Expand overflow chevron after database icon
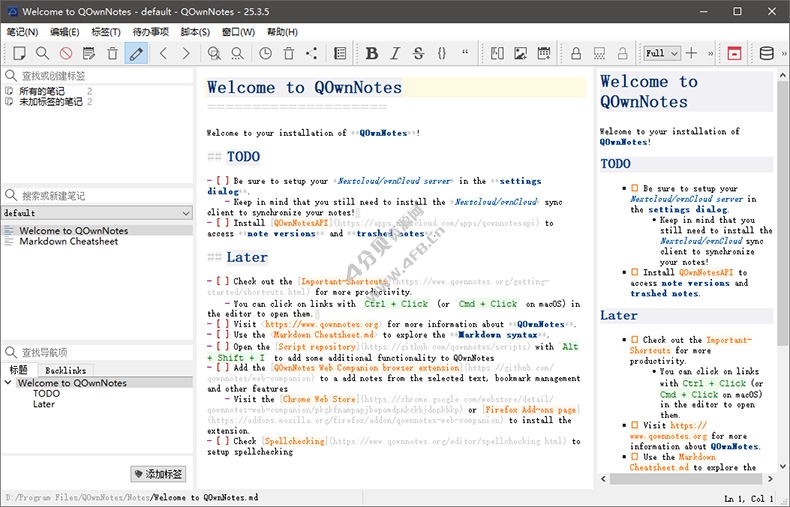The height and width of the screenshot is (507, 790). point(784,53)
